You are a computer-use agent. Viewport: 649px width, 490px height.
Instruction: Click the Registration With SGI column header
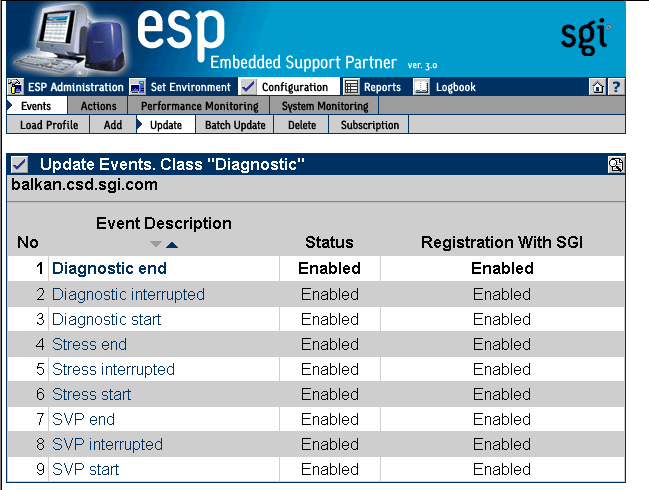(502, 243)
